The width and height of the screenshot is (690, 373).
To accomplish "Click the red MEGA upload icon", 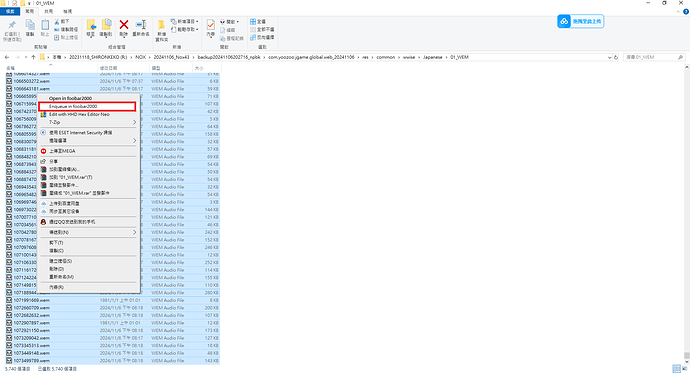I will coord(43,151).
